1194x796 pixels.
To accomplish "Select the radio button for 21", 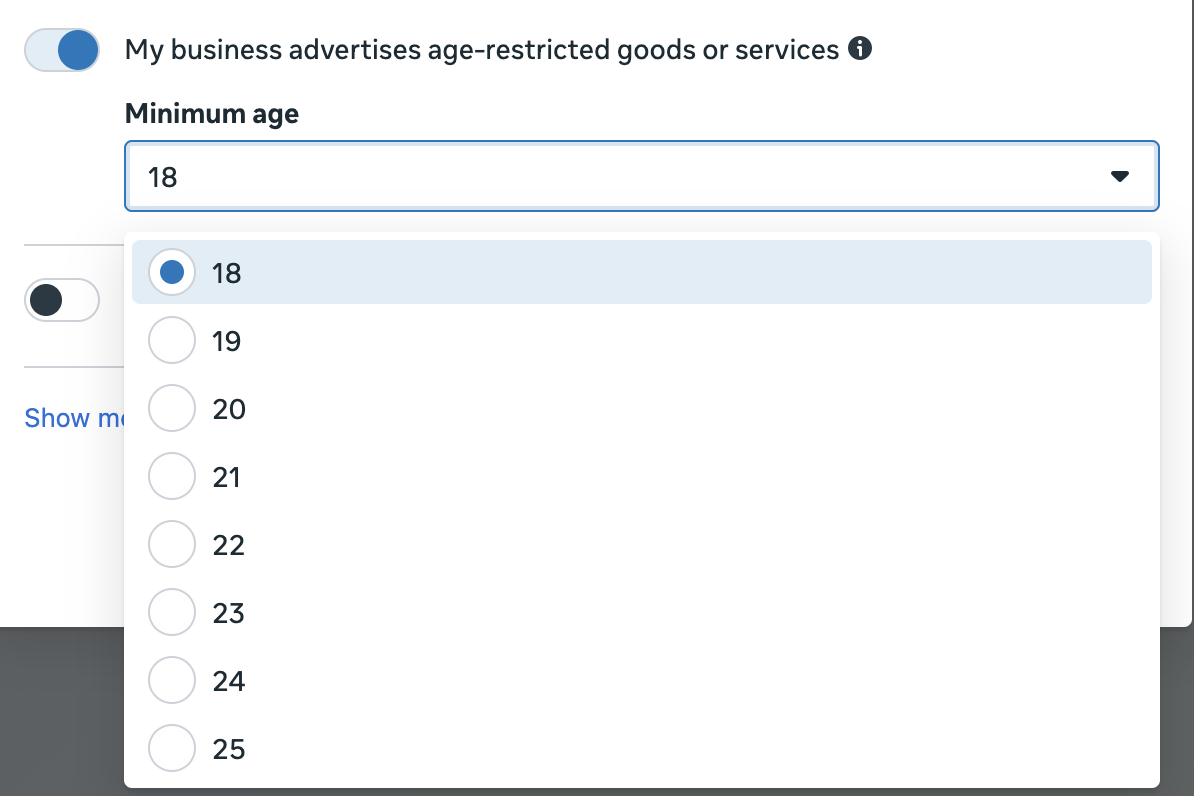I will [172, 476].
